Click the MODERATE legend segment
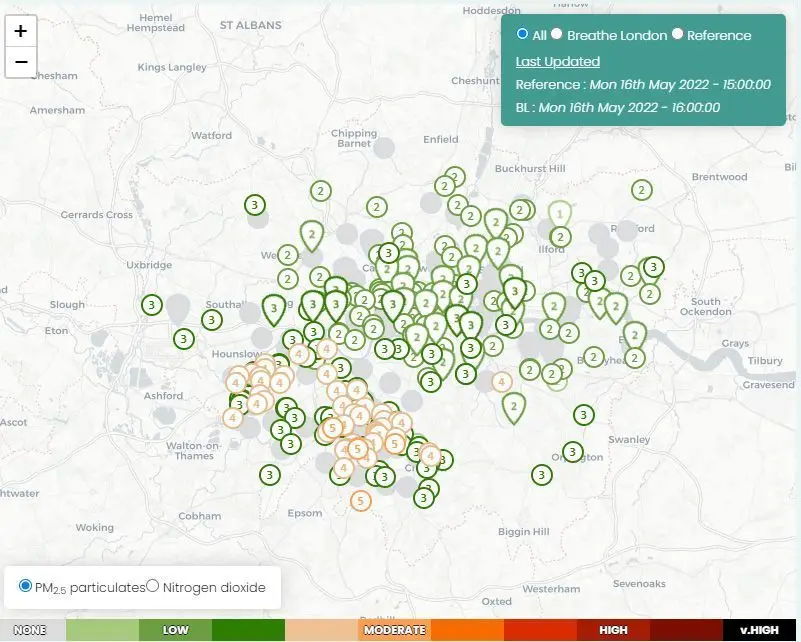Screen dimensions: 801x642 (394, 630)
